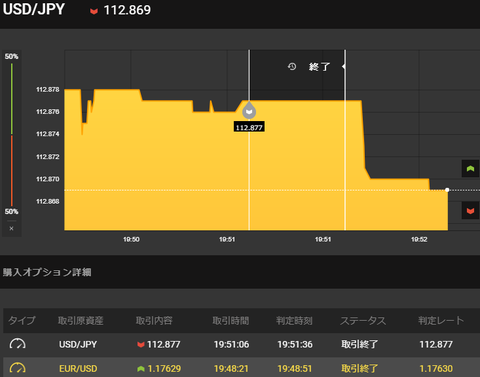Click the 取引終了 status in USD/JPY row
The height and width of the screenshot is (377, 480).
[360, 344]
